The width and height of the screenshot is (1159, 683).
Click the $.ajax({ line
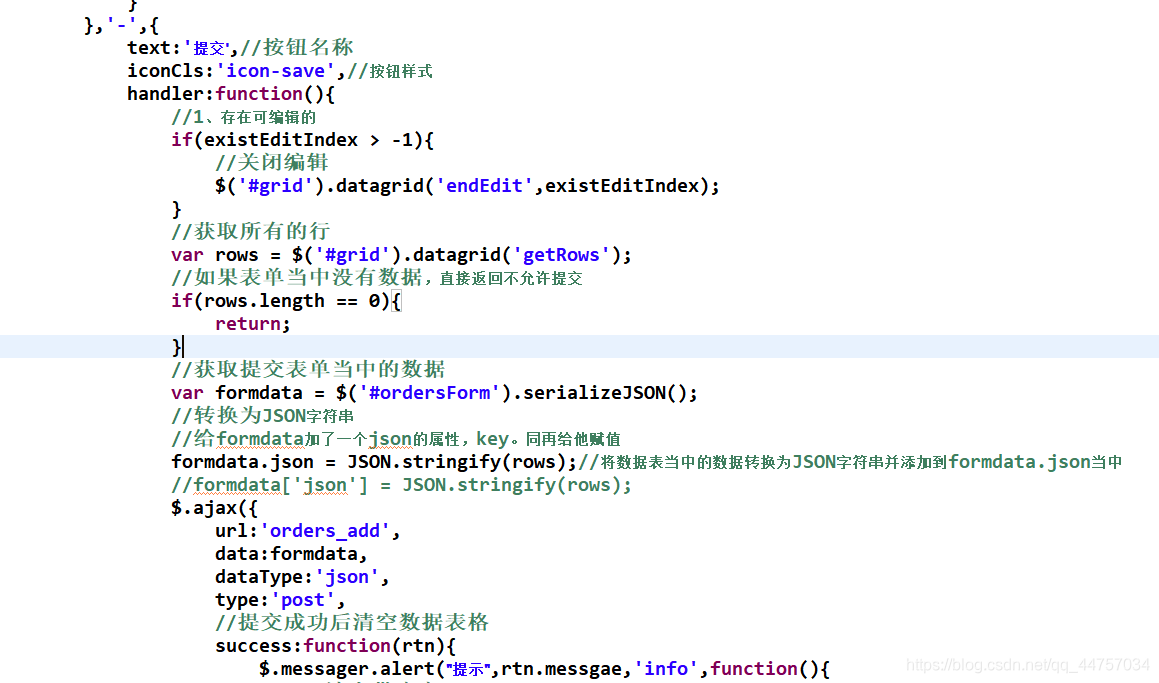point(214,508)
